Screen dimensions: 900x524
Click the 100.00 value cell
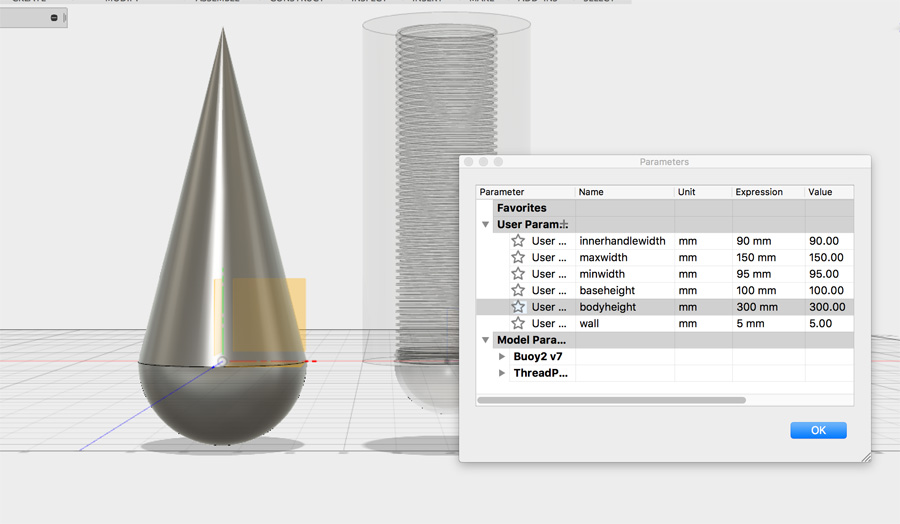click(829, 290)
